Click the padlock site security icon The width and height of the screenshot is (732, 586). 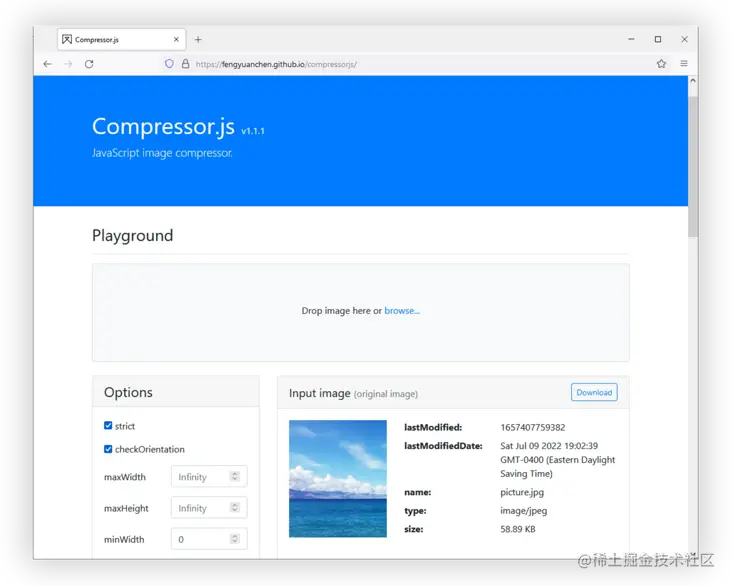pos(185,64)
